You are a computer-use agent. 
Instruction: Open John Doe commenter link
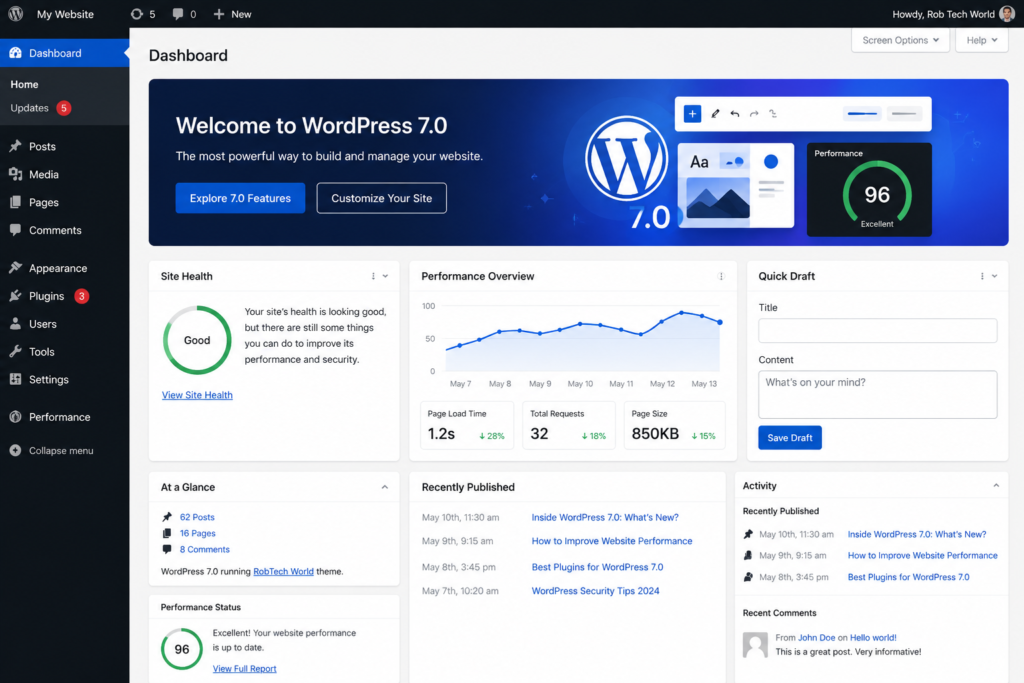(x=816, y=638)
